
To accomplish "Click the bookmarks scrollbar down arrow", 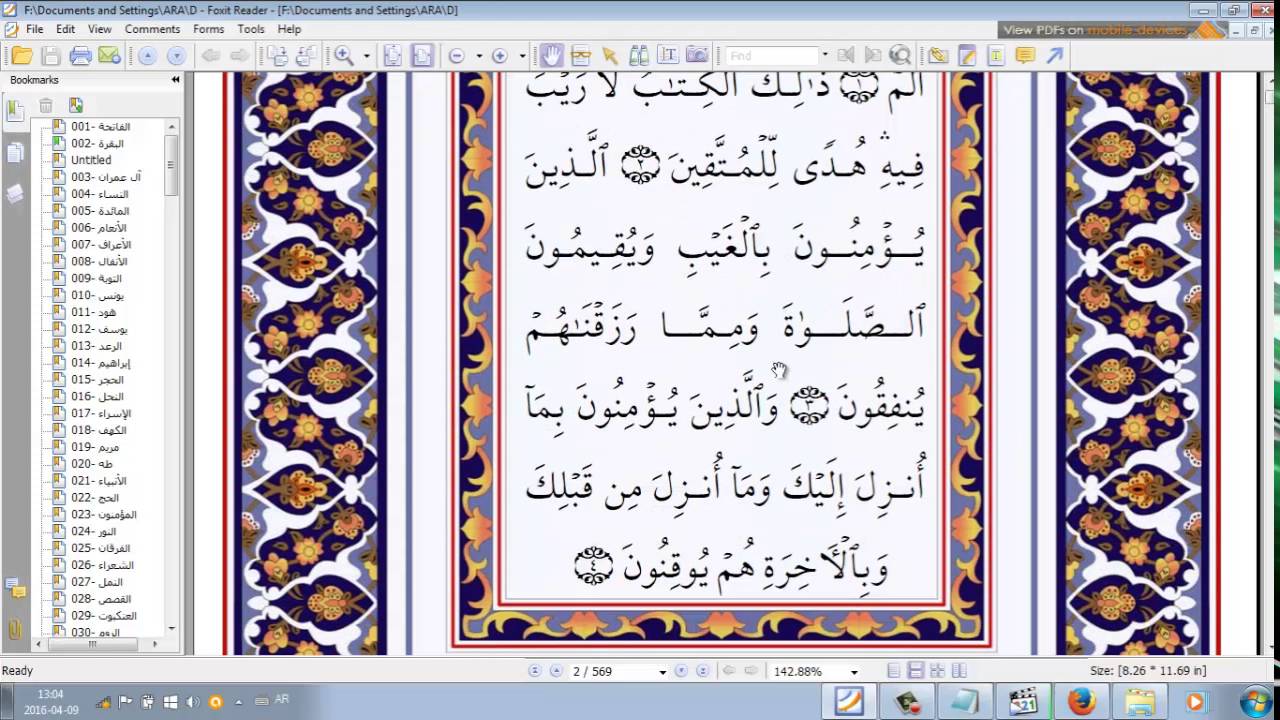I will [x=172, y=629].
